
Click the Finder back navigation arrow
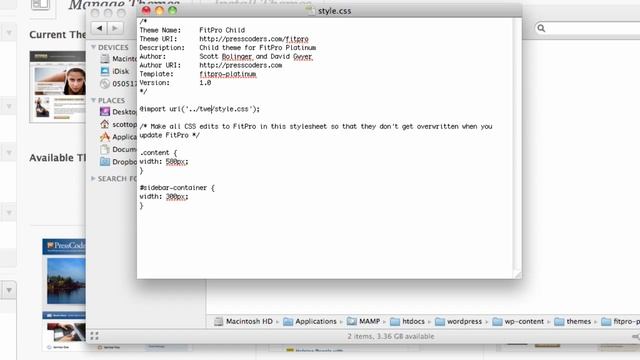pyautogui.click(x=99, y=28)
